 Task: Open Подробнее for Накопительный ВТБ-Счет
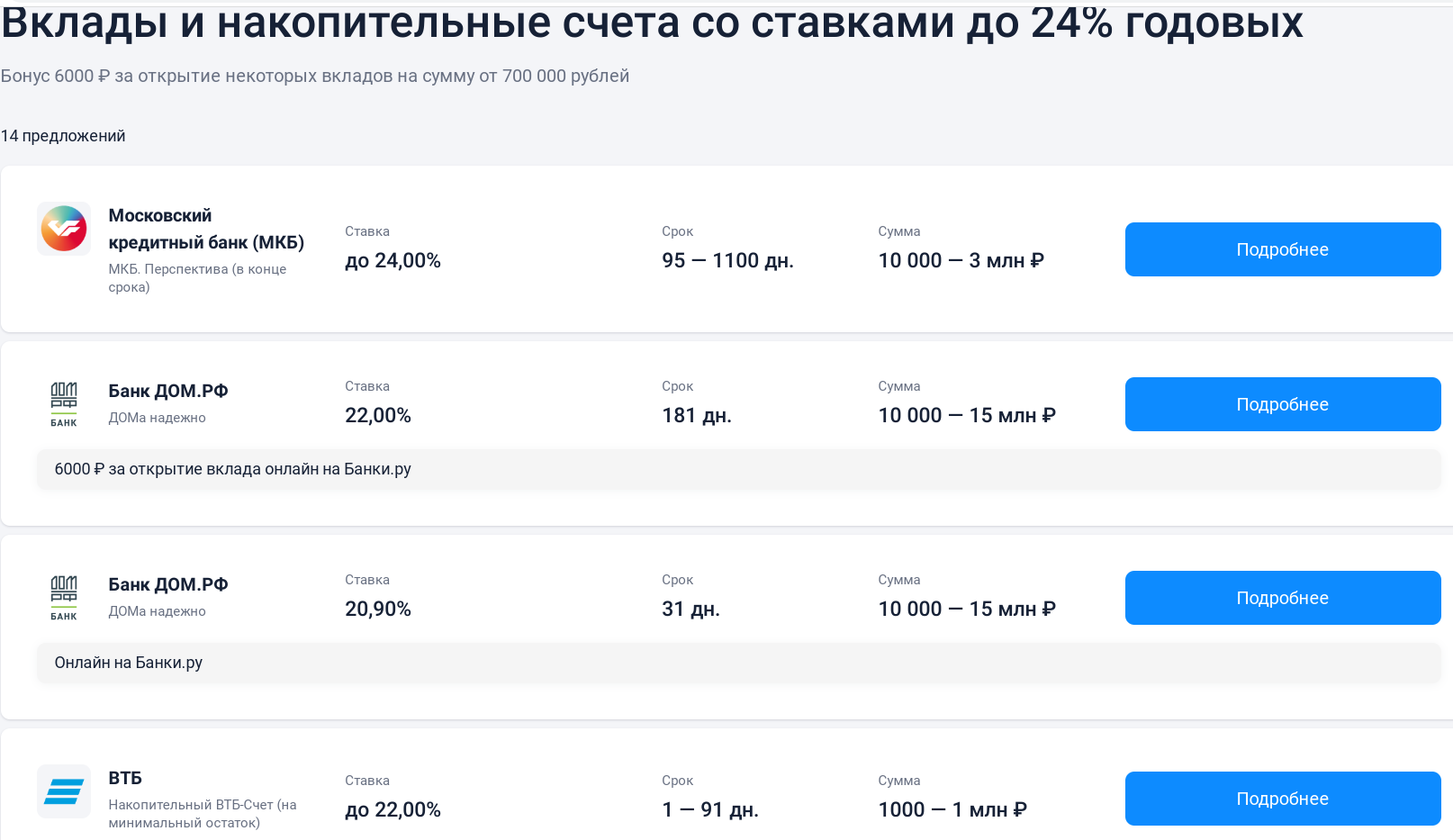(x=1282, y=799)
